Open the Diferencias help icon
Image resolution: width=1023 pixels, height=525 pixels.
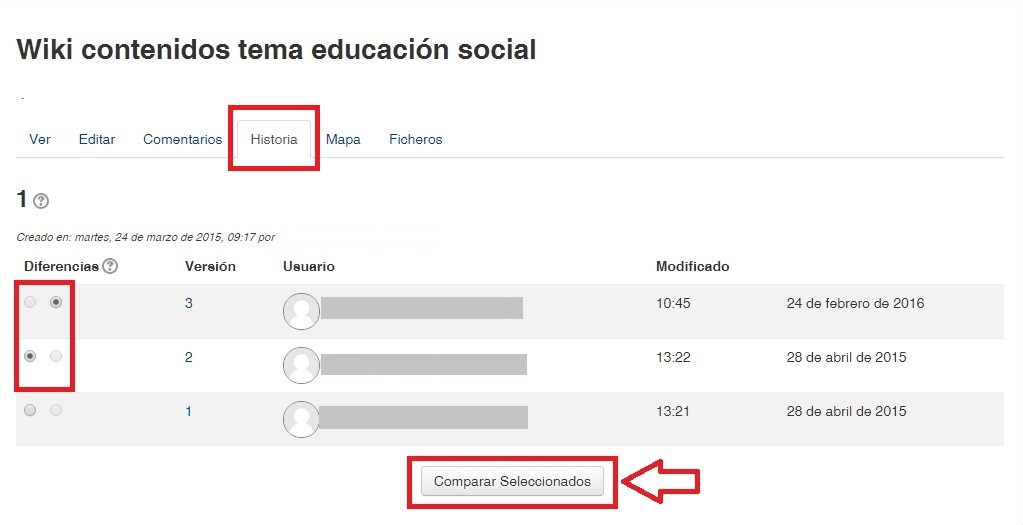pyautogui.click(x=110, y=266)
